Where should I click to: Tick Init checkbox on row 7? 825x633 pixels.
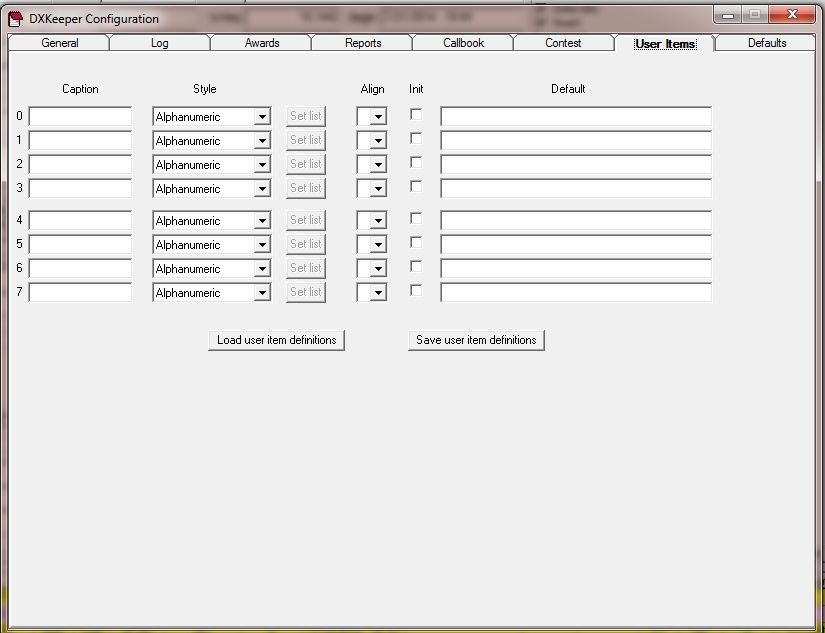416,290
